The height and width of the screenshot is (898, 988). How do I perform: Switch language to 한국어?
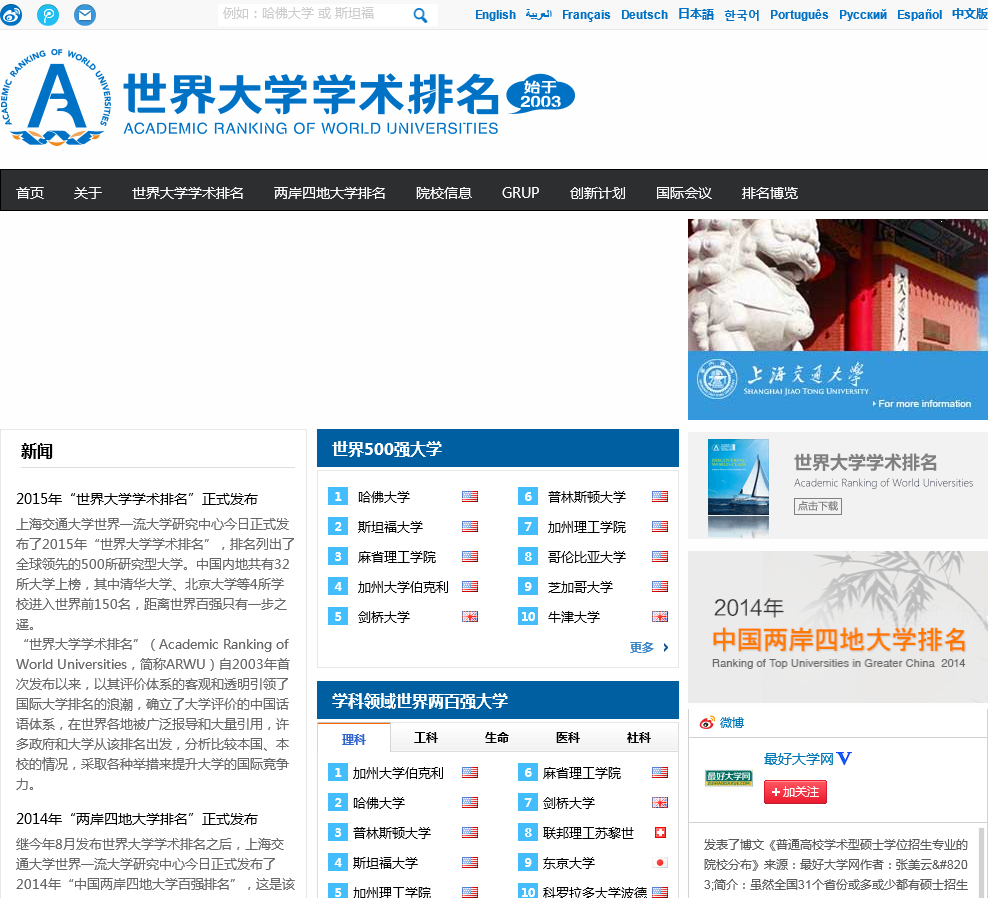[742, 14]
